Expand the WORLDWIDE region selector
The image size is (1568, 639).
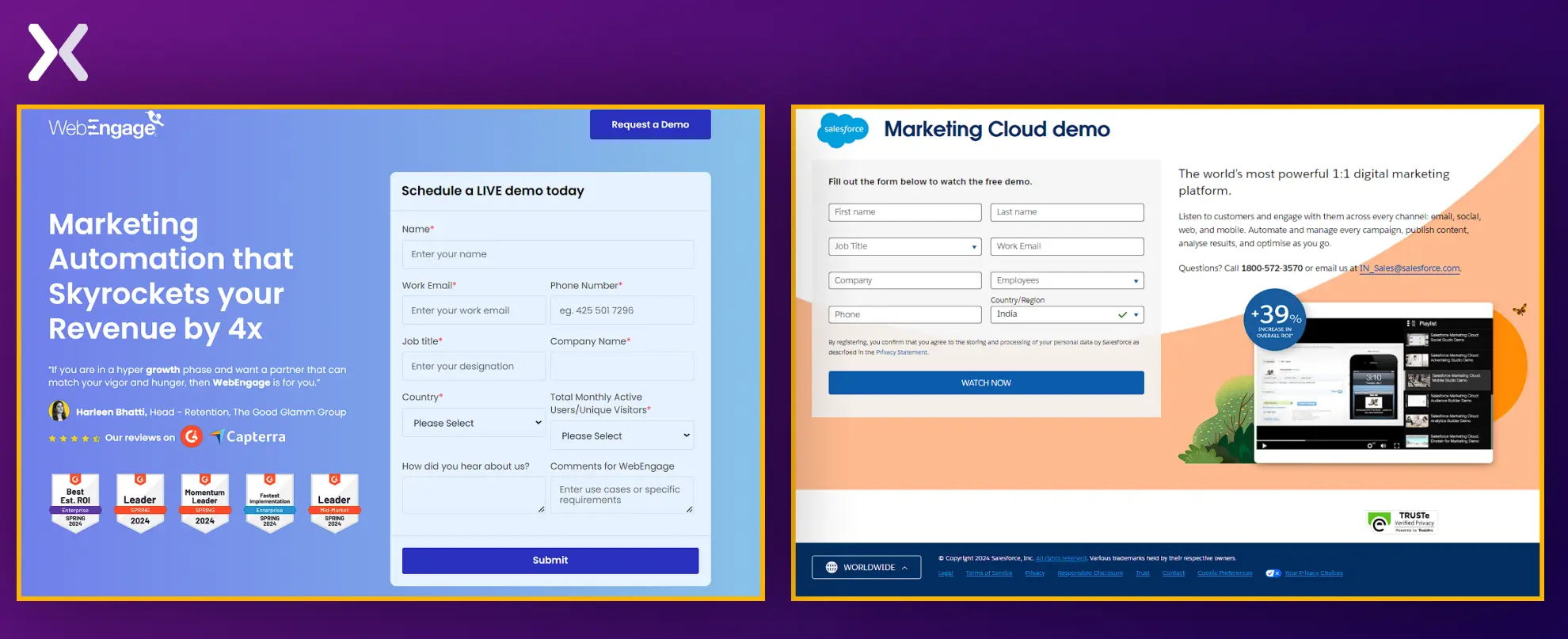coord(866,567)
